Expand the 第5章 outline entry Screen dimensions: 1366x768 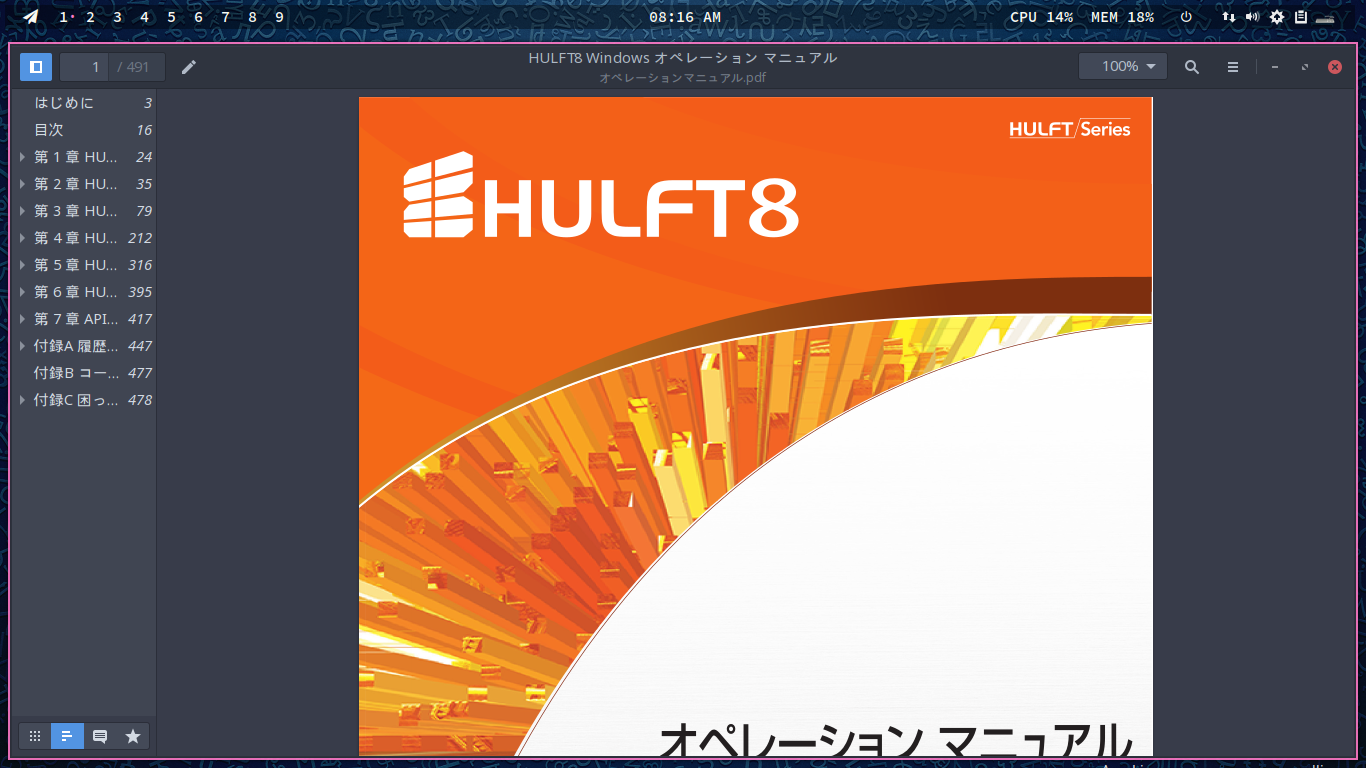(23, 265)
